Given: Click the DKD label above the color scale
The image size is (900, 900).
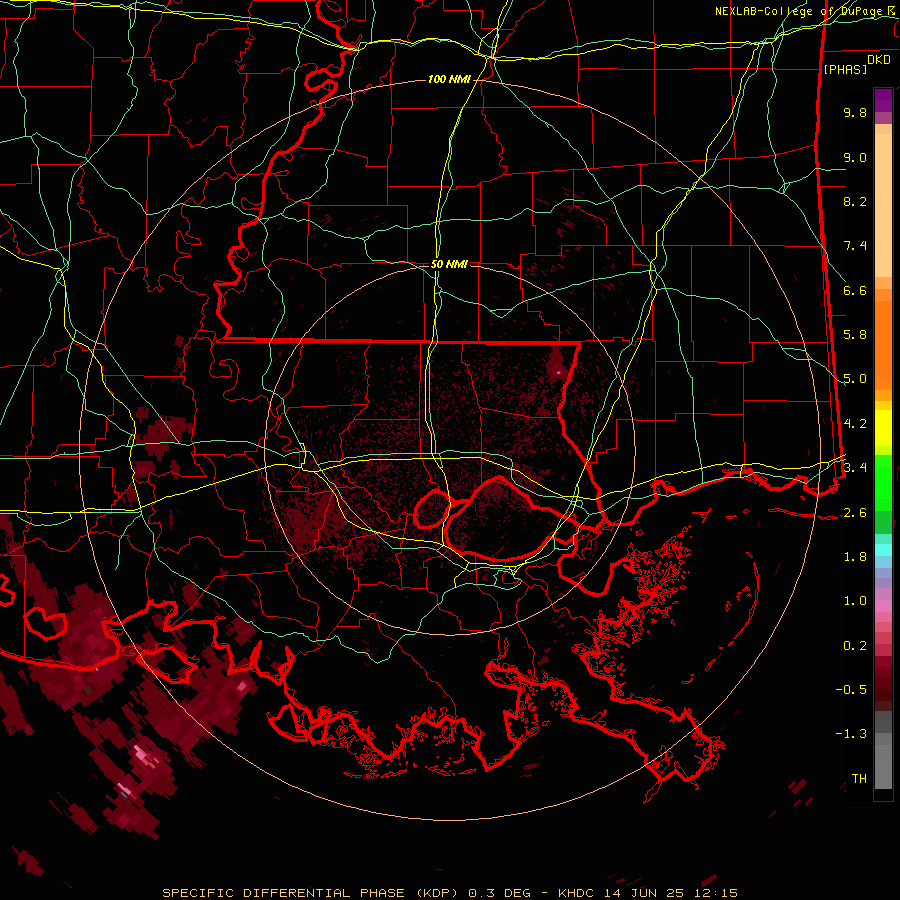Looking at the screenshot, I should coord(879,59).
